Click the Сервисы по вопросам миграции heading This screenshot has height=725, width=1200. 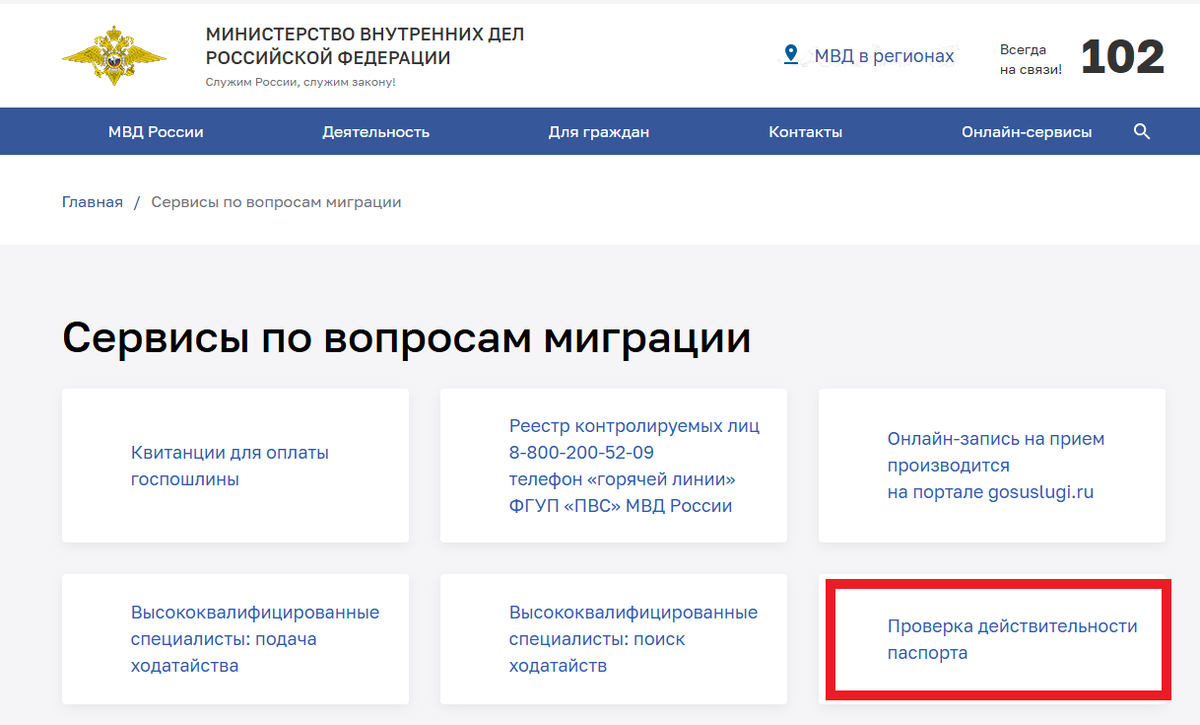[x=406, y=338]
